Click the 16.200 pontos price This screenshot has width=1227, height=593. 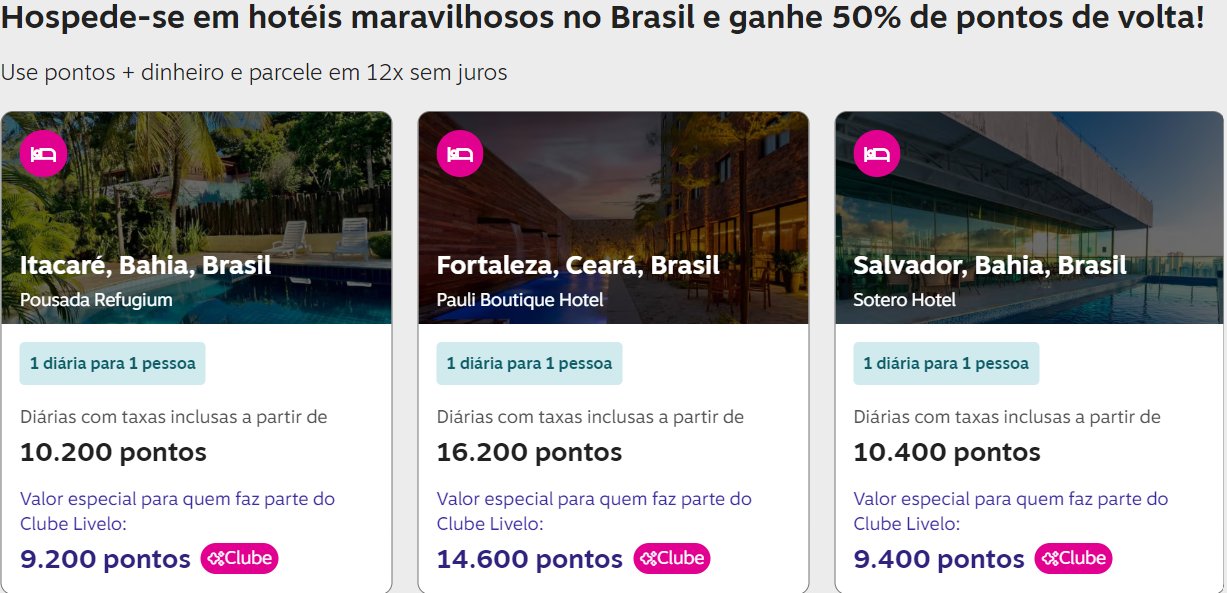(x=529, y=452)
